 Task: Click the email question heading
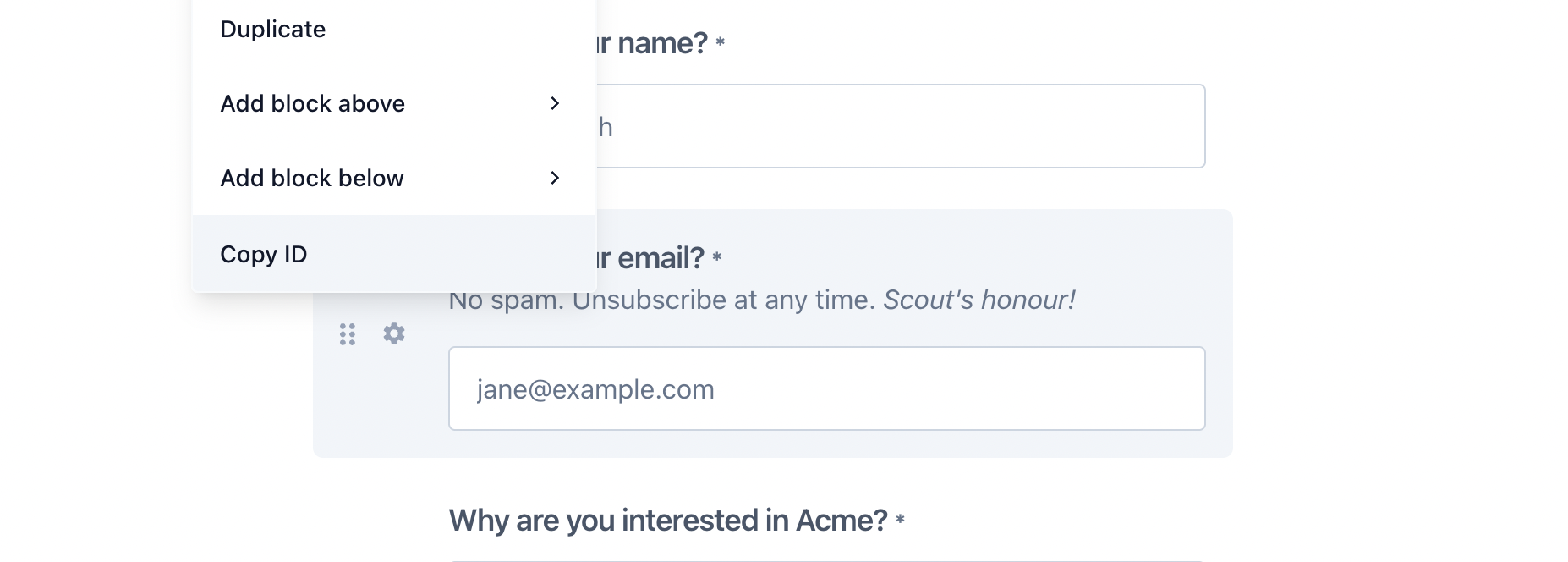coord(651,258)
